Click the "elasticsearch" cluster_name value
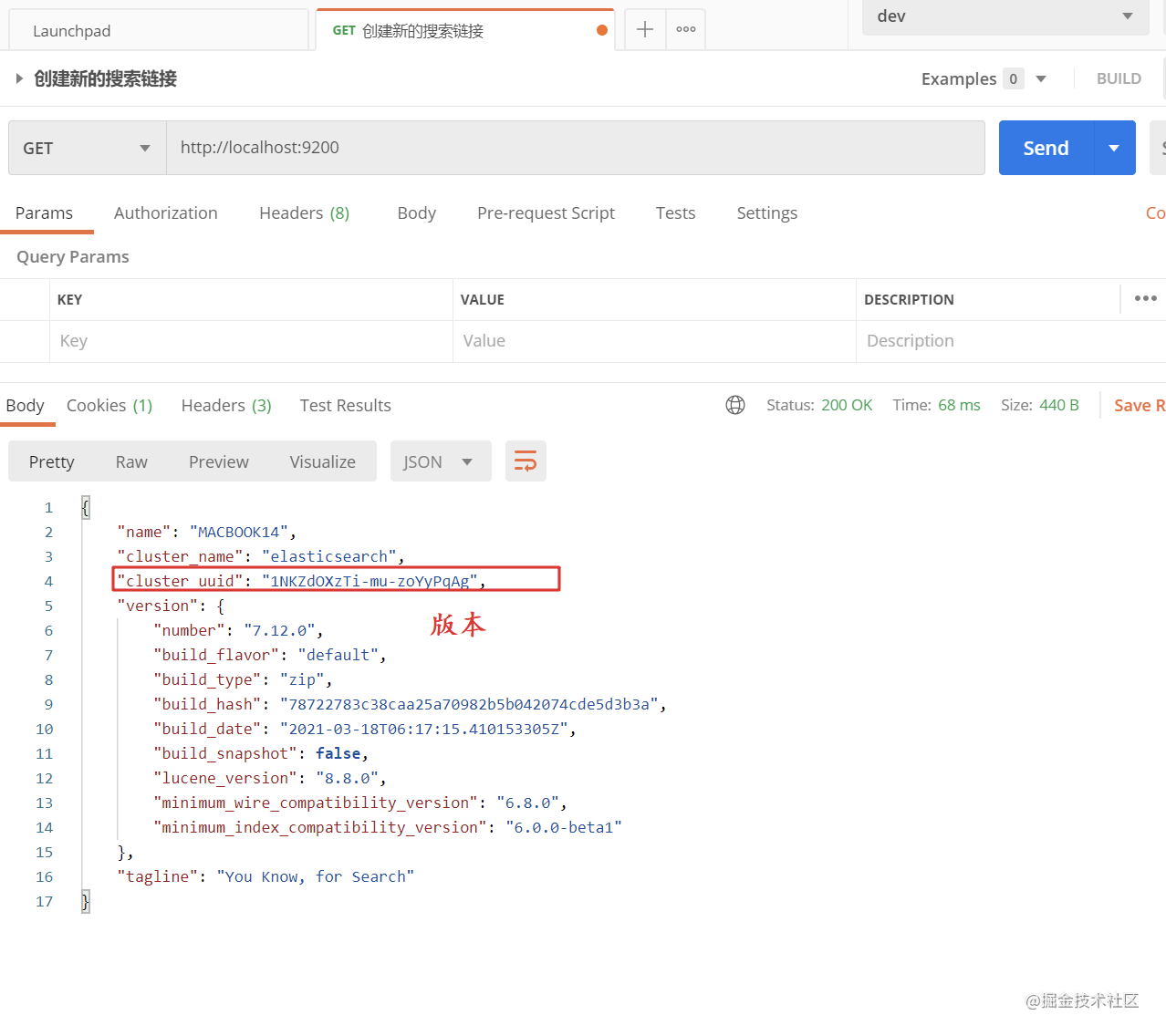1166x1036 pixels. pyautogui.click(x=329, y=556)
